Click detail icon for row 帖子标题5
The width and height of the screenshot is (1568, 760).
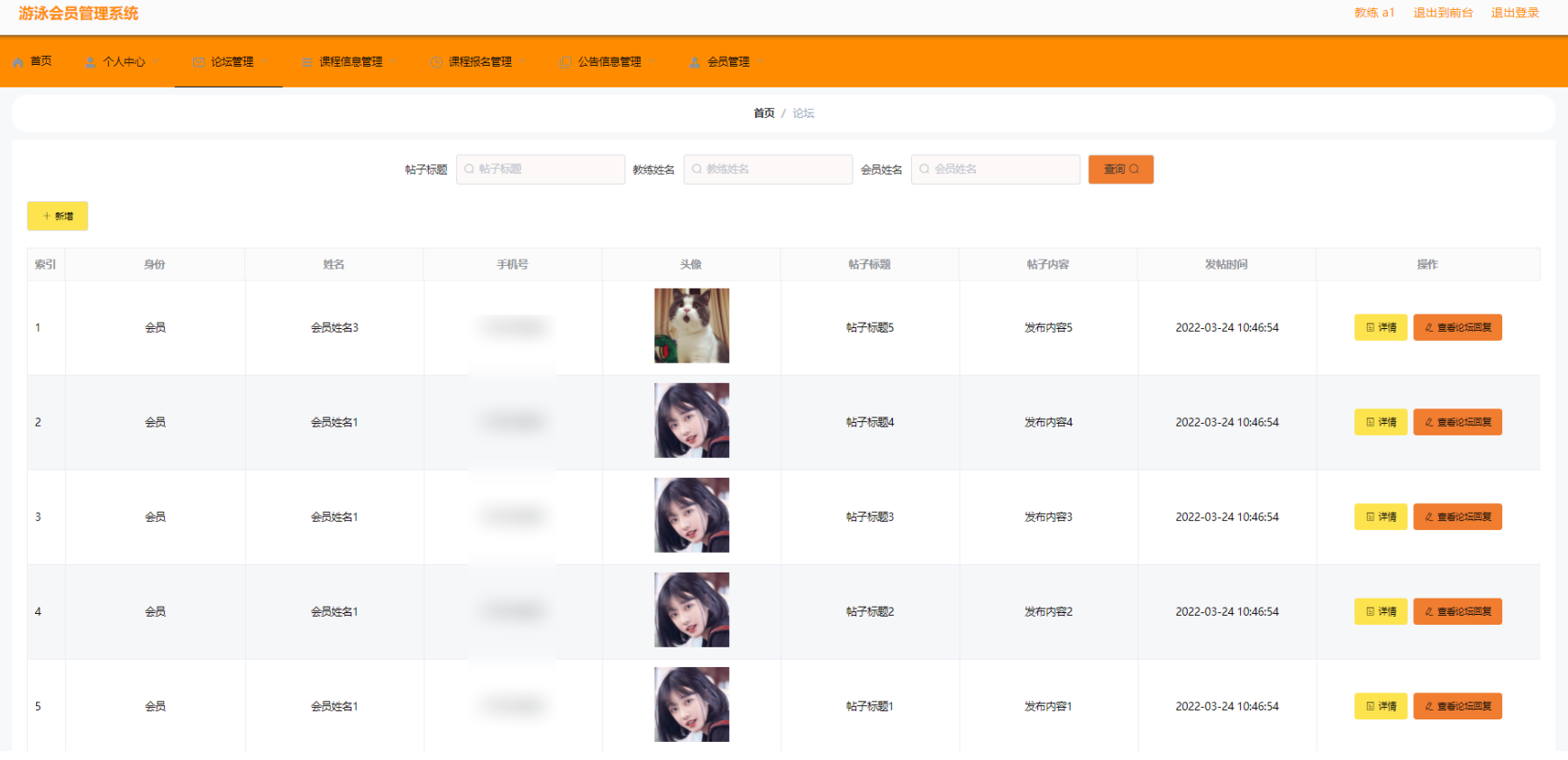tap(1371, 328)
